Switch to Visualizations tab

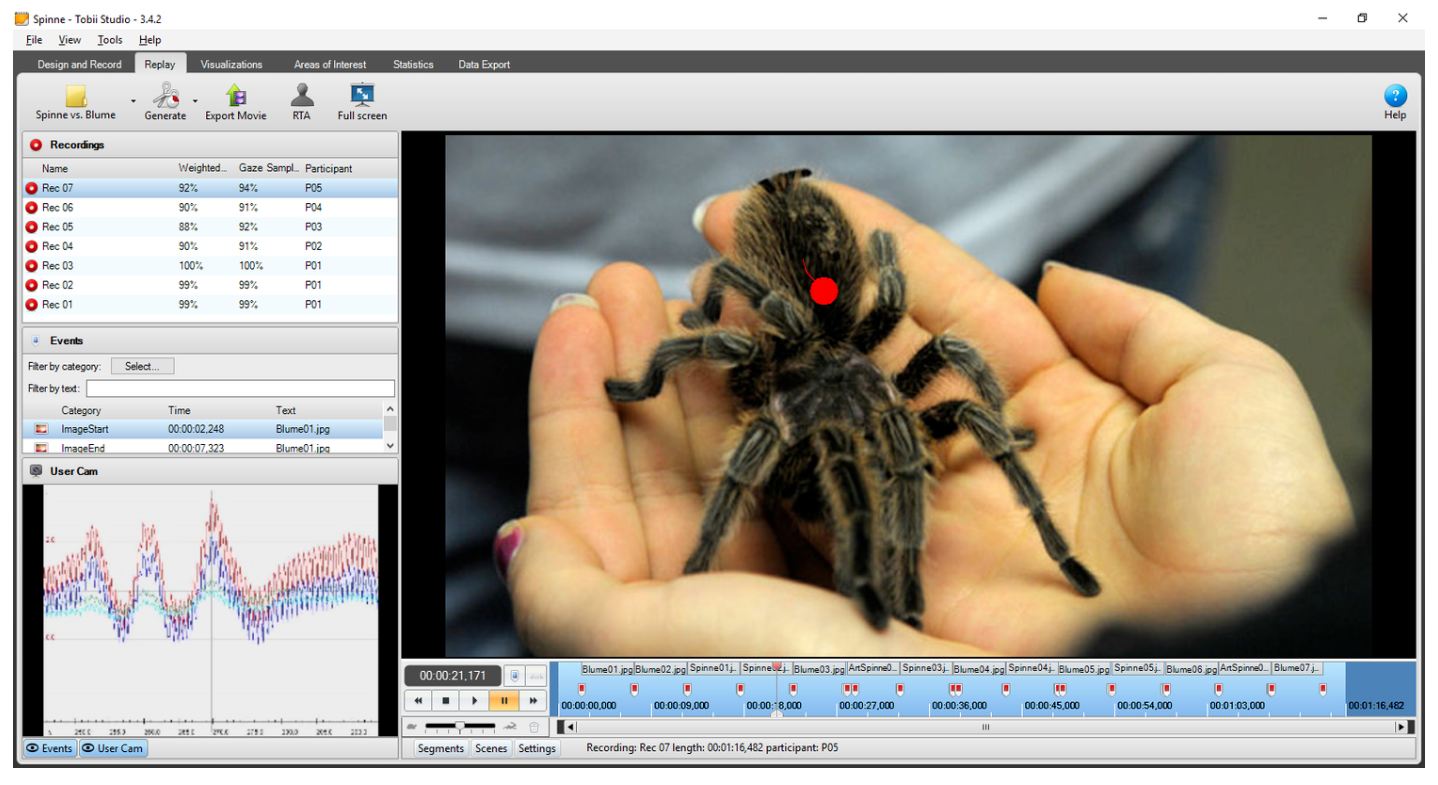pos(231,64)
